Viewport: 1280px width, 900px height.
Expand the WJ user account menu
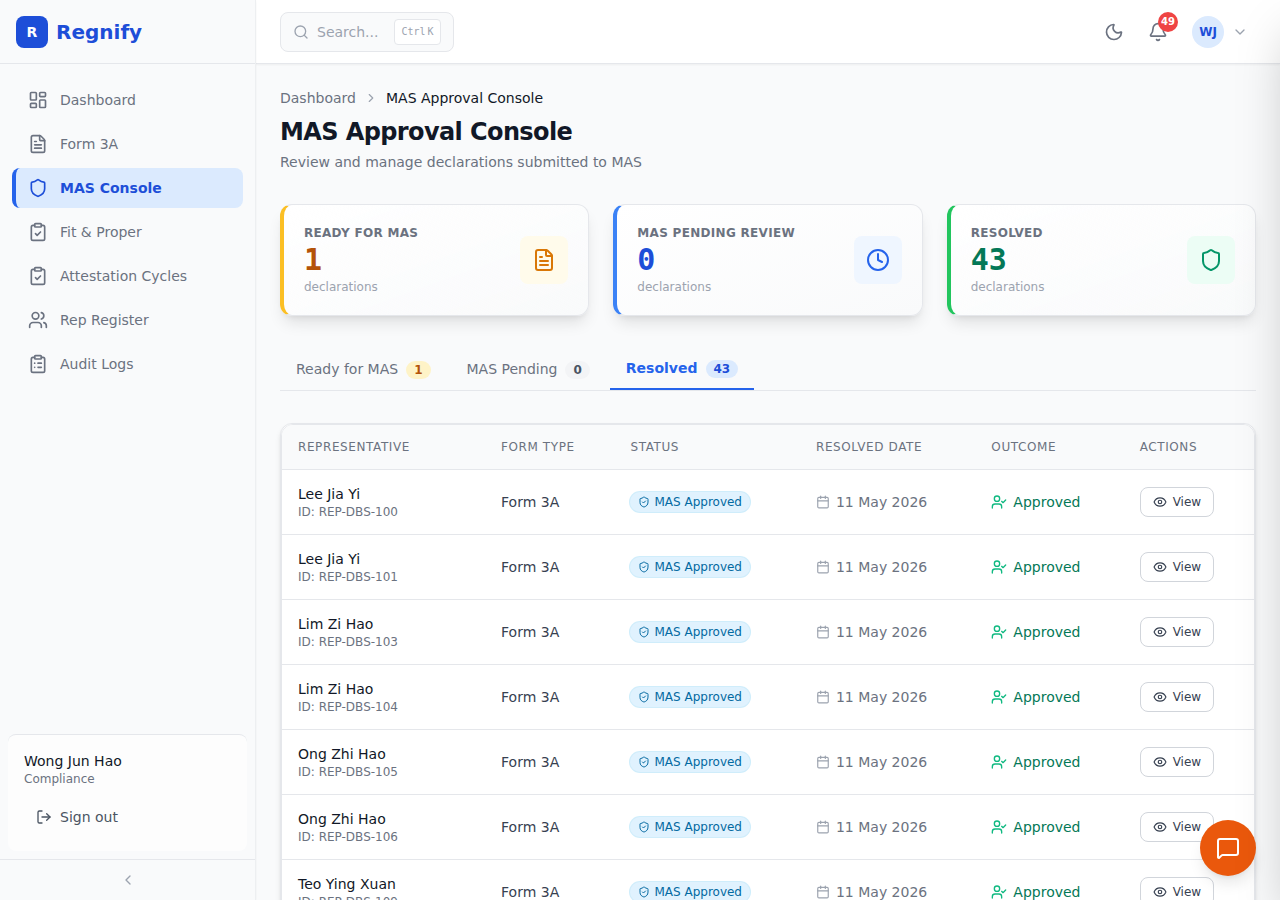tap(1219, 32)
